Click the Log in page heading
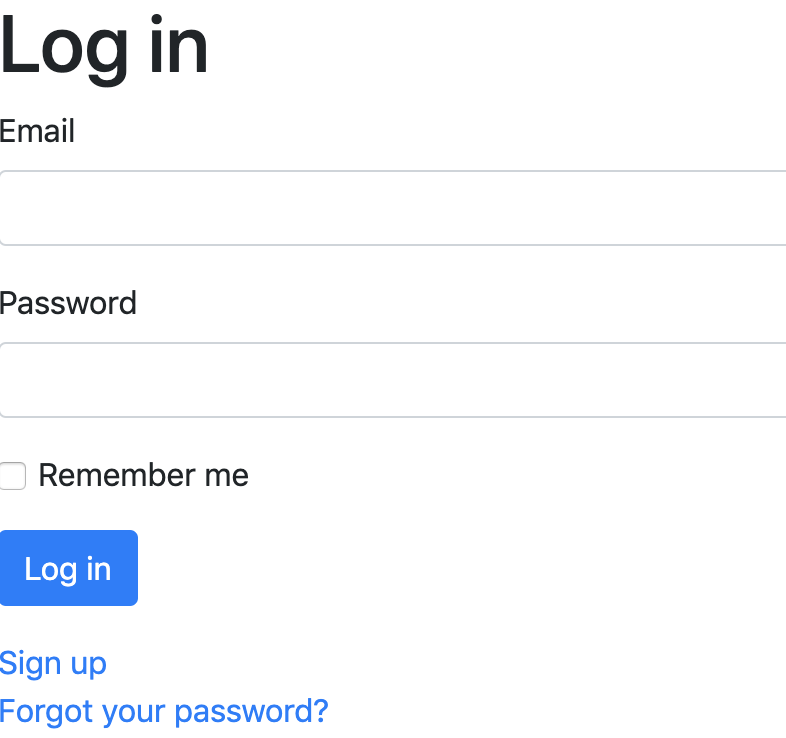This screenshot has height=738, width=786. (104, 46)
